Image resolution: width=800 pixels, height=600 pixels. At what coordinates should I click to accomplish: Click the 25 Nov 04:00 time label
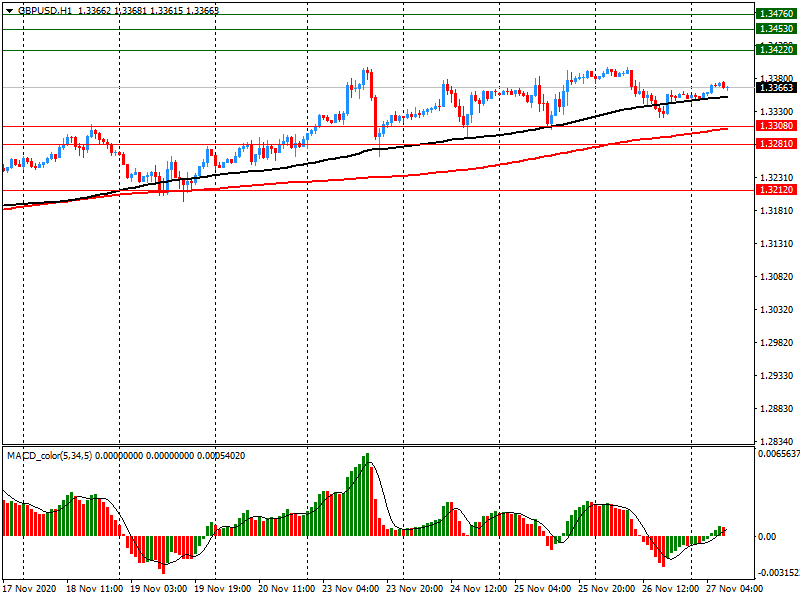tap(542, 589)
